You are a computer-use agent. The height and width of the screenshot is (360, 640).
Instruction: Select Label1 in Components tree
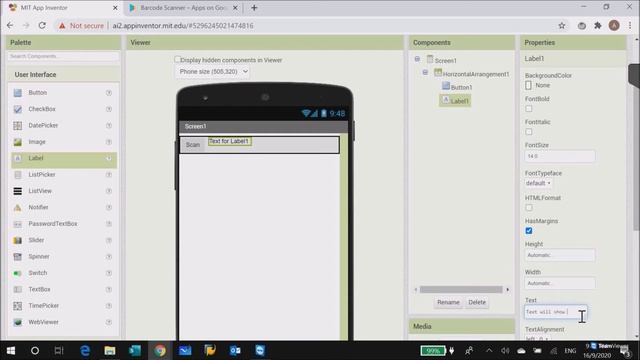point(455,100)
